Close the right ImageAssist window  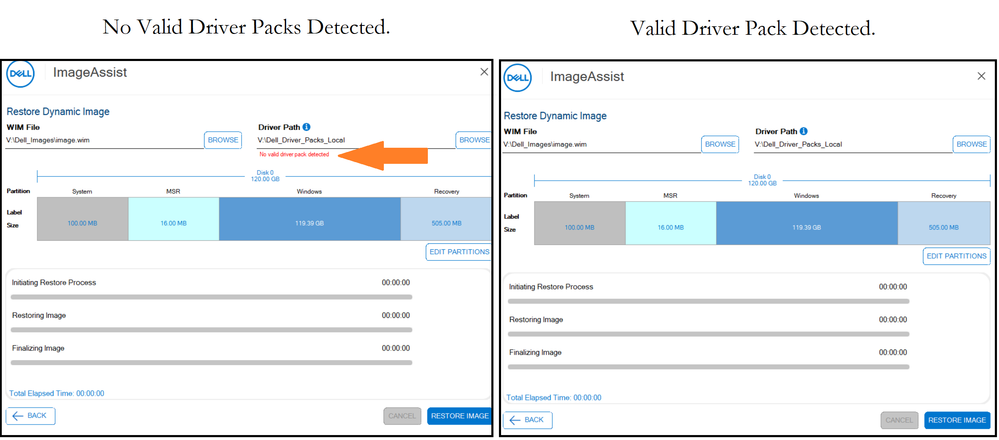(981, 76)
